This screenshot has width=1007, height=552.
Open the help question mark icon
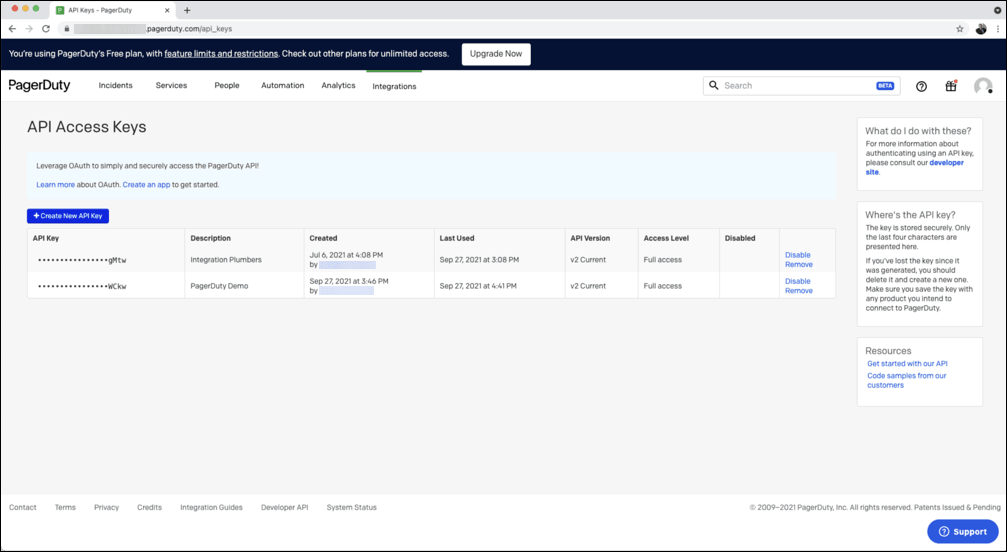click(921, 86)
